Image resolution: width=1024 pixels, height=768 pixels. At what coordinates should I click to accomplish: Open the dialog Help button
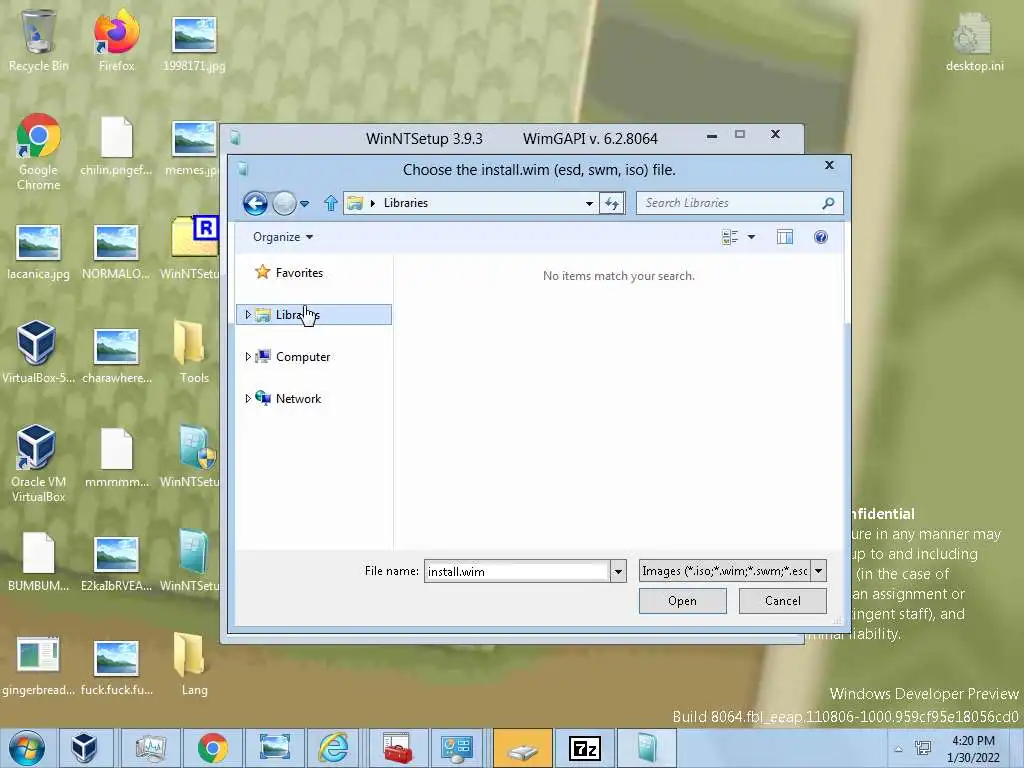[x=821, y=237]
